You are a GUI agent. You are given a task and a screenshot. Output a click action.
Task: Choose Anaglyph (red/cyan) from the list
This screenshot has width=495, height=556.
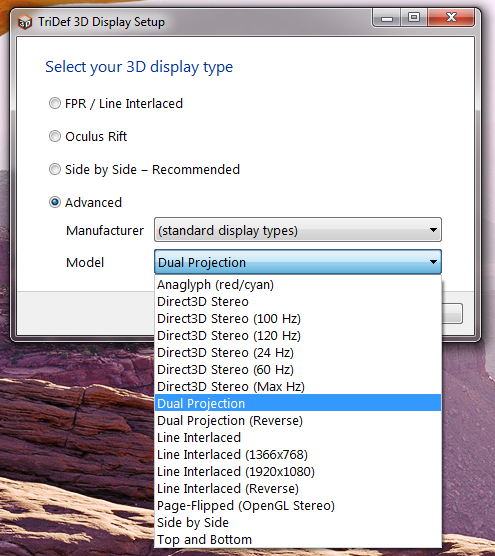click(x=298, y=284)
